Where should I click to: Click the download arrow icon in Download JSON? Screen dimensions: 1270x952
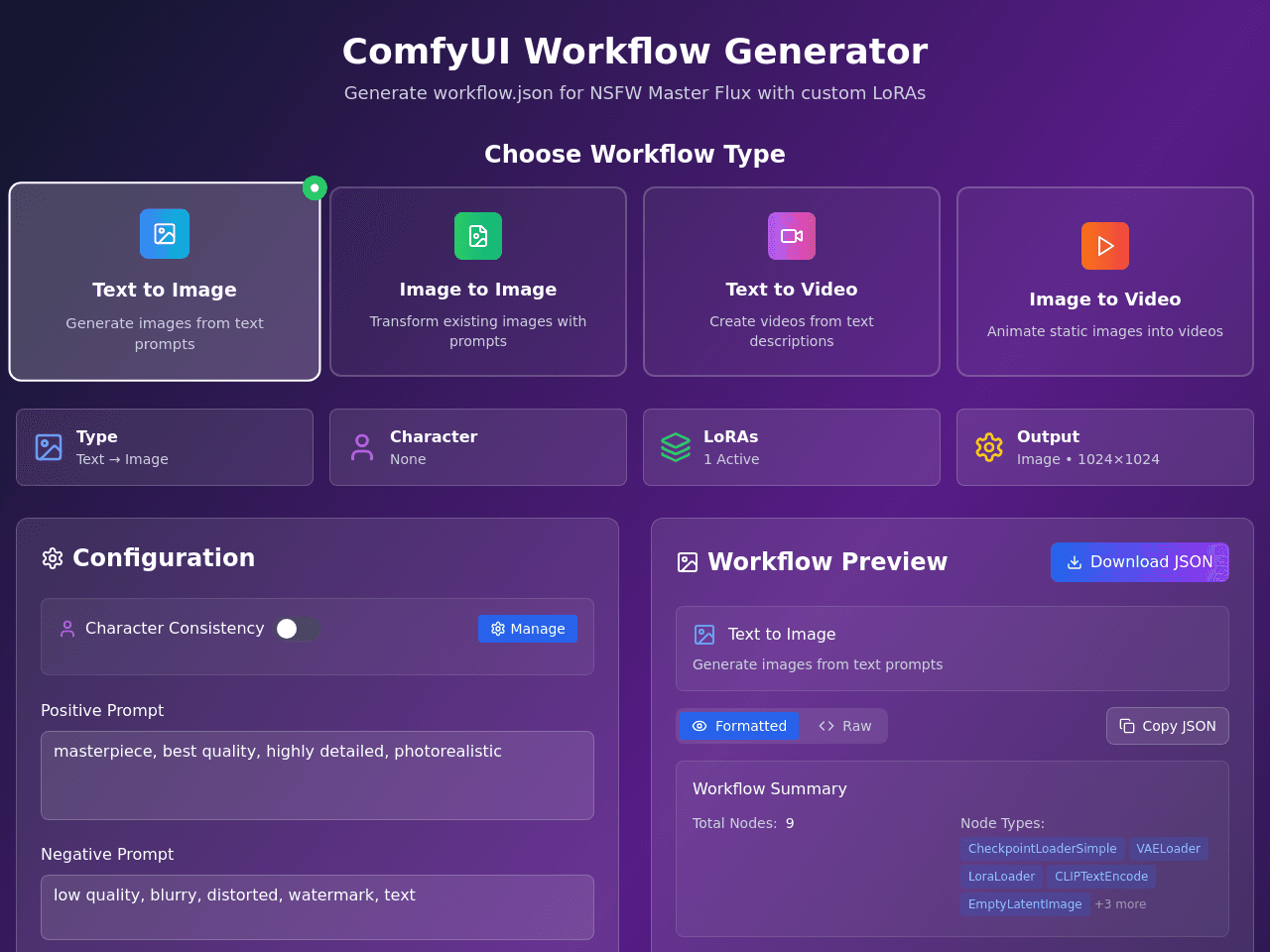pos(1075,562)
